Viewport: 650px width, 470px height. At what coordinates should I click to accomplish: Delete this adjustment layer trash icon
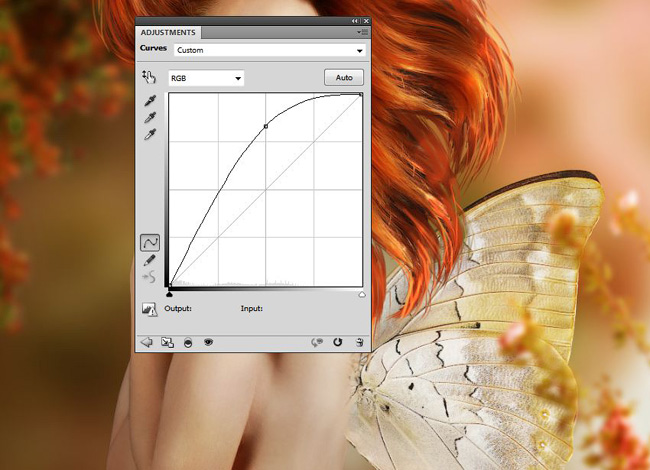[359, 342]
